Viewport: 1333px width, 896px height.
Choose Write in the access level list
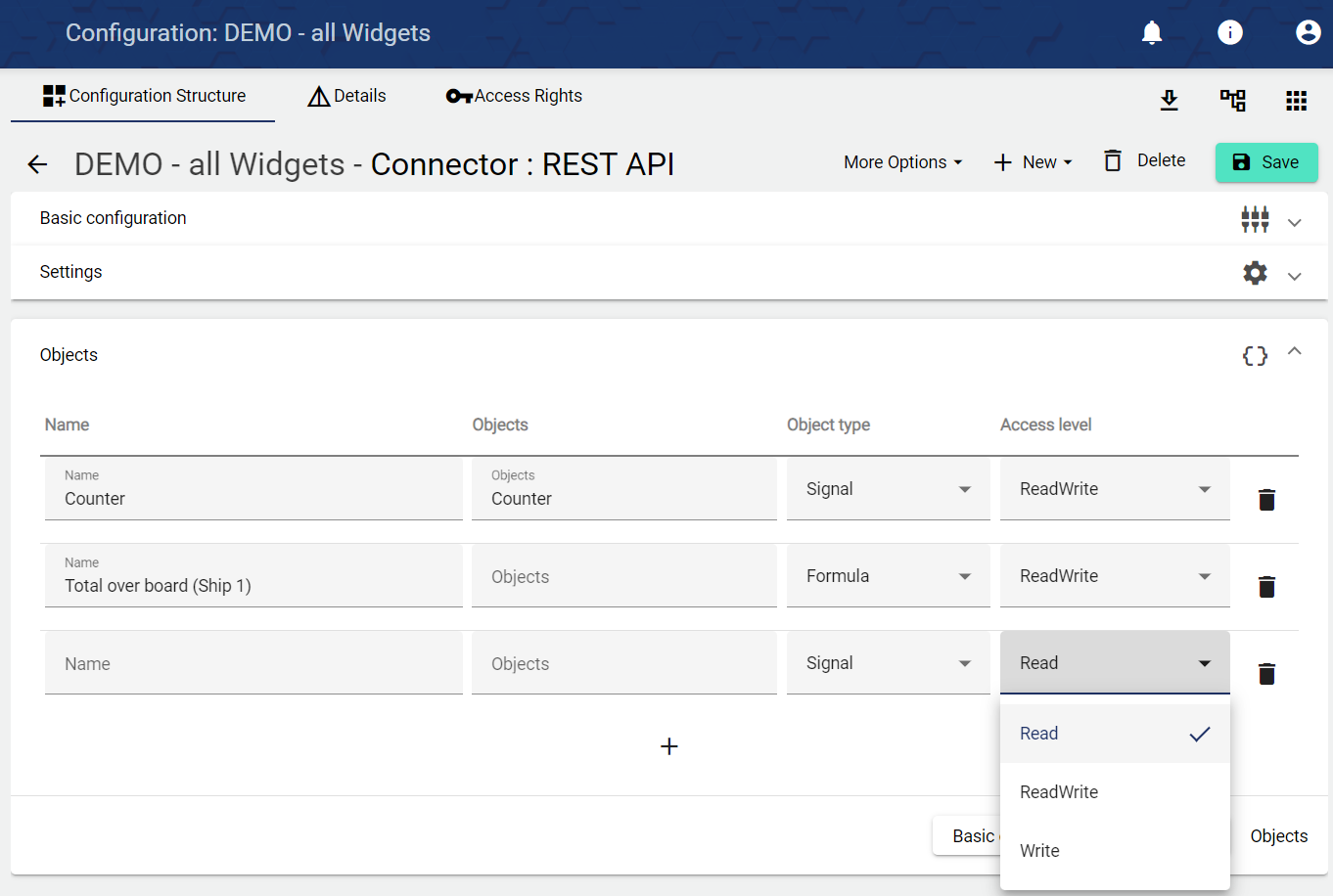click(x=1039, y=851)
